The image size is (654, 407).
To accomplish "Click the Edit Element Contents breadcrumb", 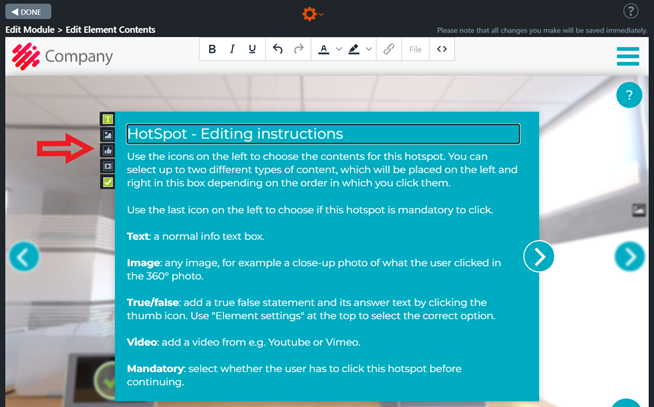I will tap(110, 30).
